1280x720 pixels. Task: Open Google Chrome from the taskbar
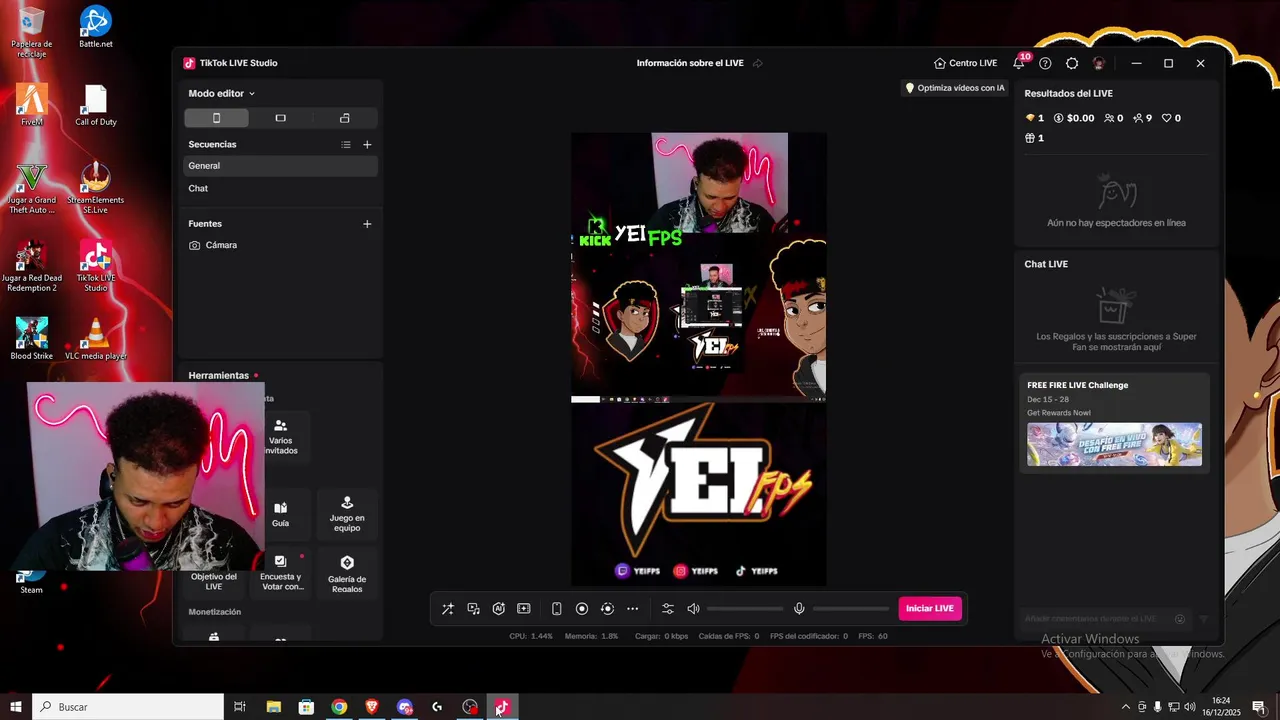tap(339, 707)
